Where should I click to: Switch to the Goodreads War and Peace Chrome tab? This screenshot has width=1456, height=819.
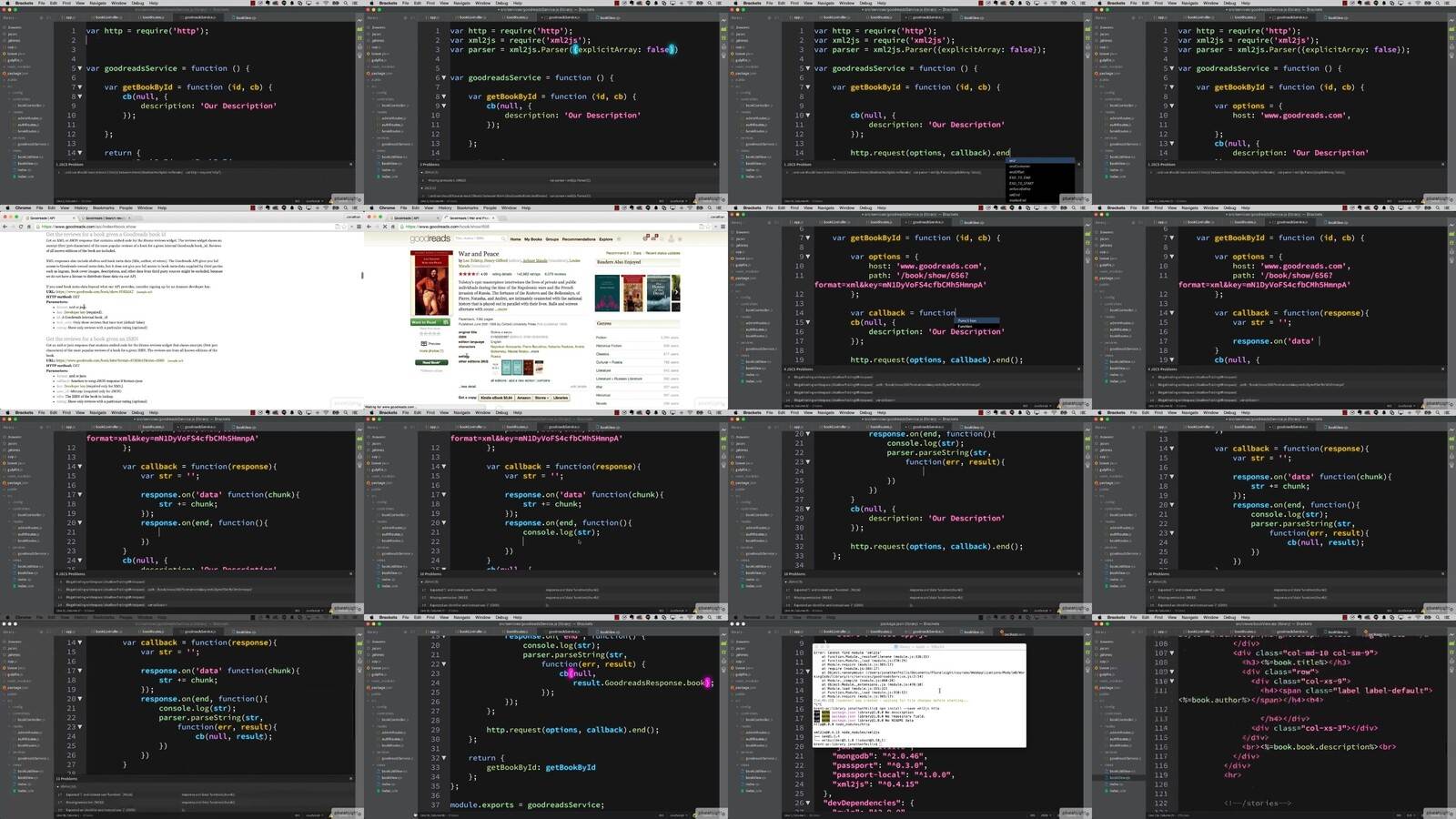[470, 217]
